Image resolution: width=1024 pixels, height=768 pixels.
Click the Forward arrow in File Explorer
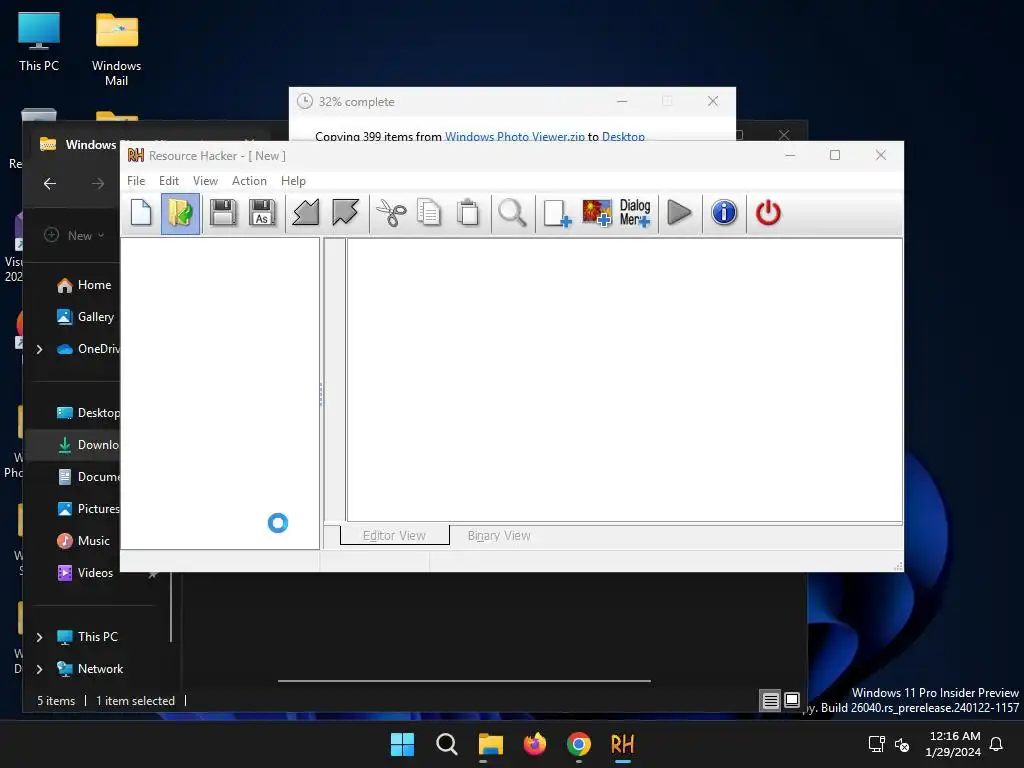[97, 184]
